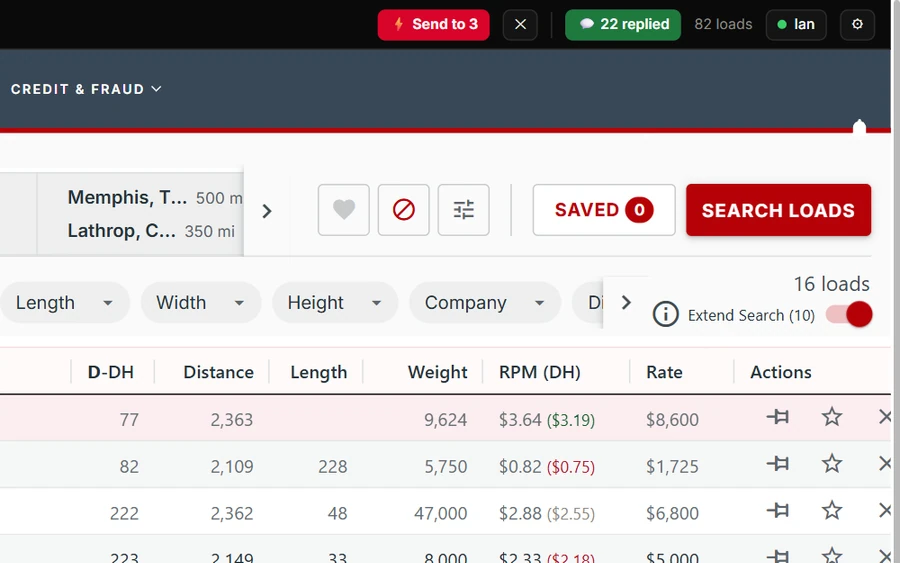Image resolution: width=900 pixels, height=563 pixels.
Task: Sort by the Weight column header
Action: tap(437, 372)
